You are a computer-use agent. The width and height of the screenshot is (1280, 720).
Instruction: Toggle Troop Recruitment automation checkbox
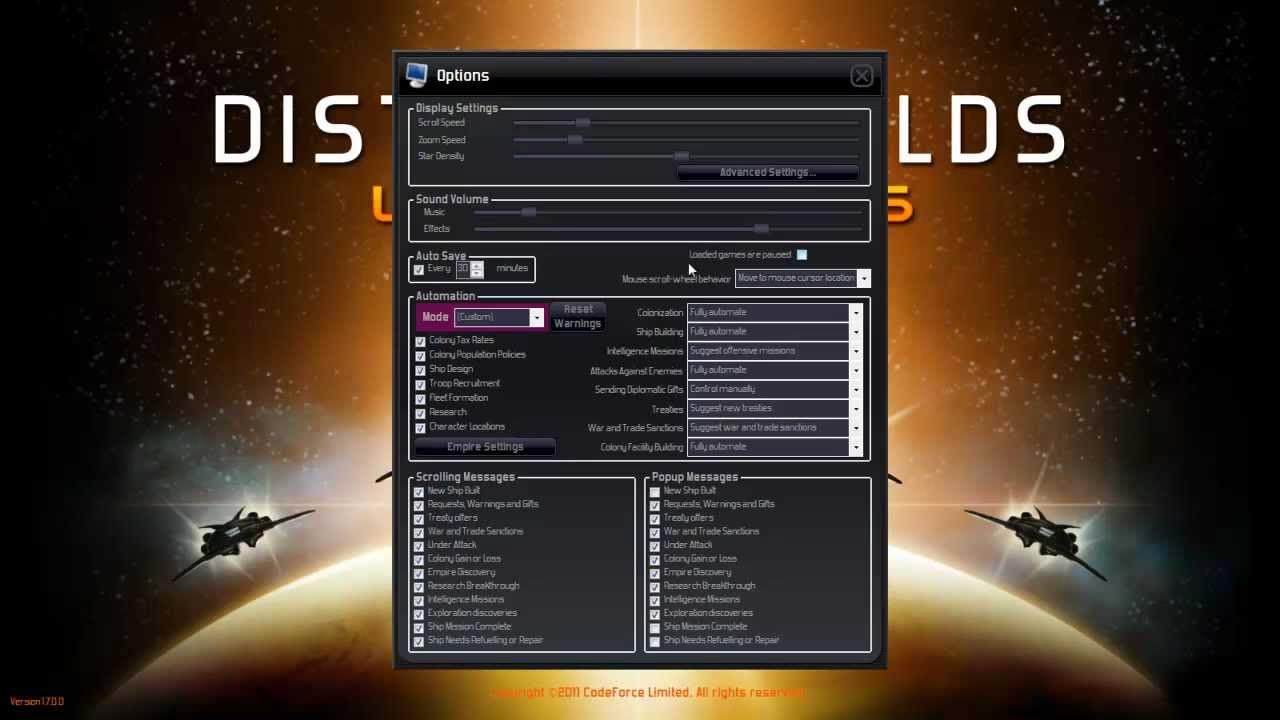pos(420,384)
